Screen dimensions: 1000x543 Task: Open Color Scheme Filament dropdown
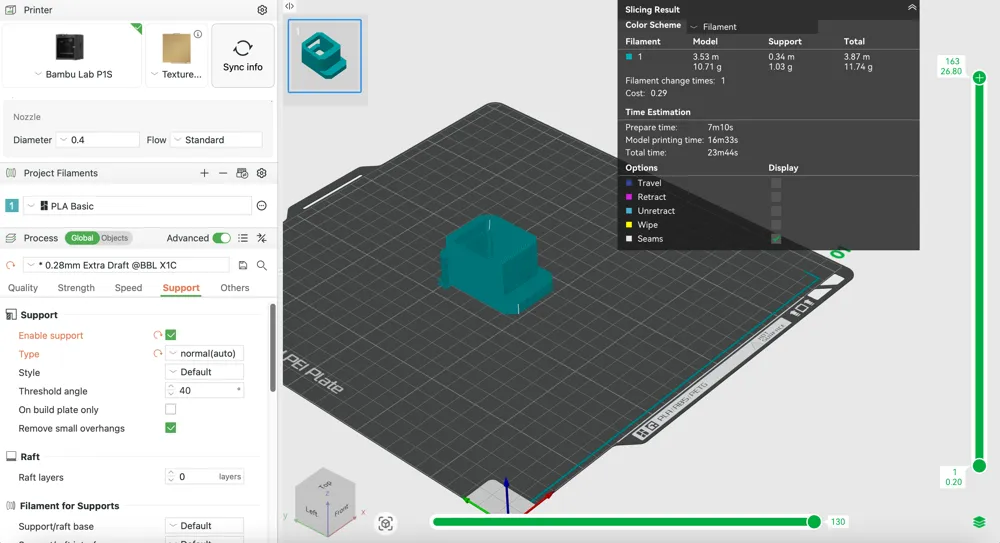pyautogui.click(x=753, y=27)
